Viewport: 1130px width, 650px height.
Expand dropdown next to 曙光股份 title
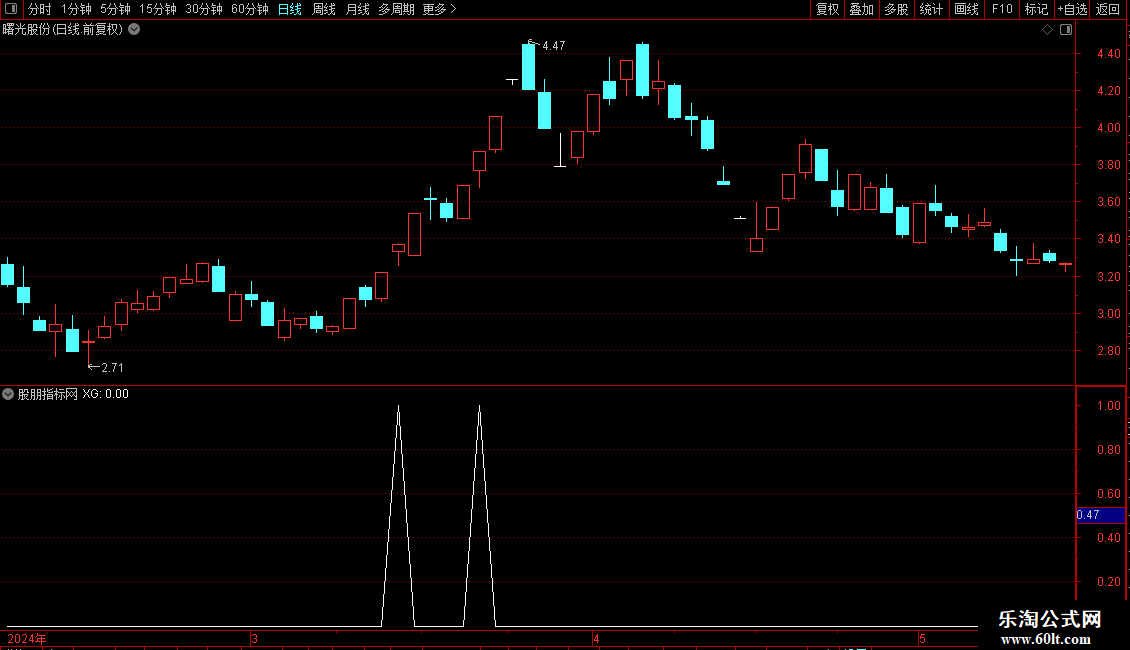coord(134,30)
